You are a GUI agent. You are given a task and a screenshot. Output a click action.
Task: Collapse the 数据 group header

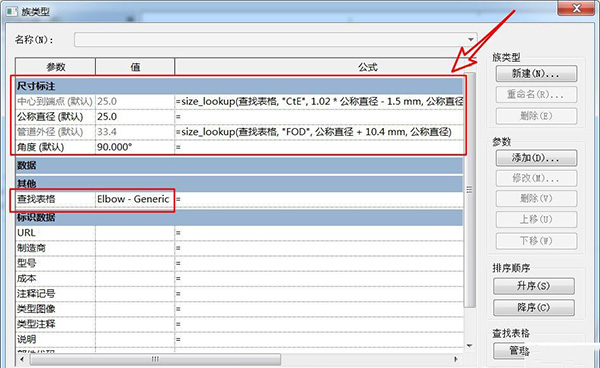239,166
